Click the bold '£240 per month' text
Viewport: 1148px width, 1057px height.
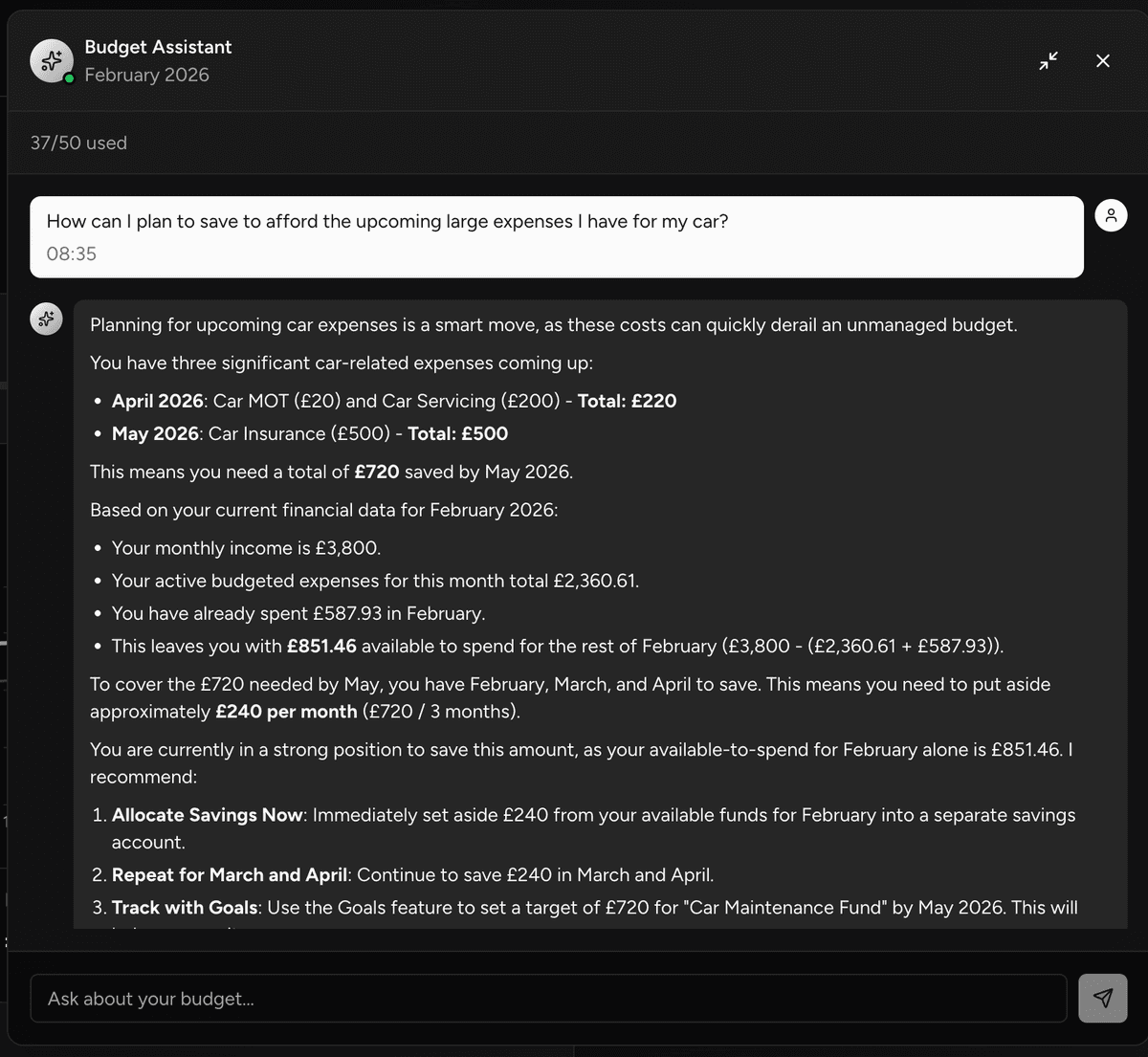click(286, 712)
